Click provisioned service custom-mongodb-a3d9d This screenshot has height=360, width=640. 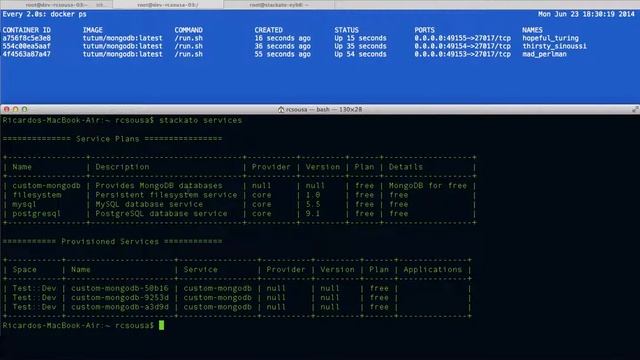click(x=120, y=307)
